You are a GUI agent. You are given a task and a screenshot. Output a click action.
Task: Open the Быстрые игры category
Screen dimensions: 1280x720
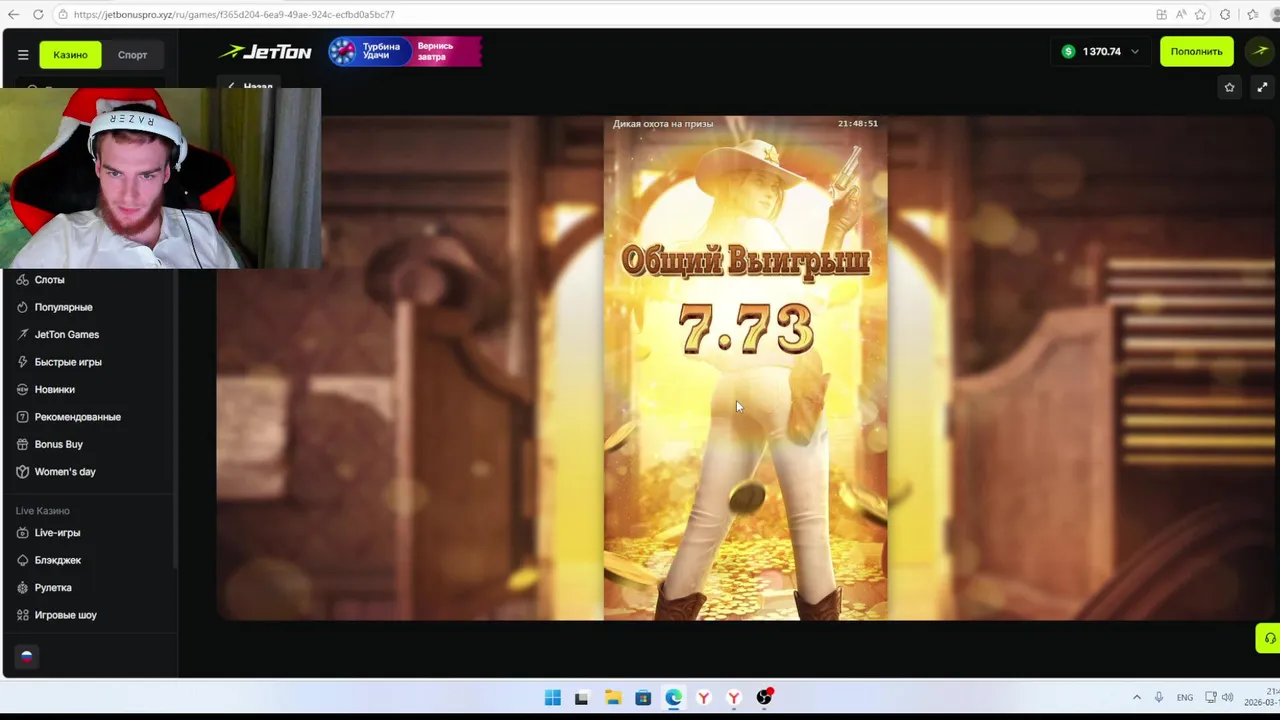[x=68, y=362]
